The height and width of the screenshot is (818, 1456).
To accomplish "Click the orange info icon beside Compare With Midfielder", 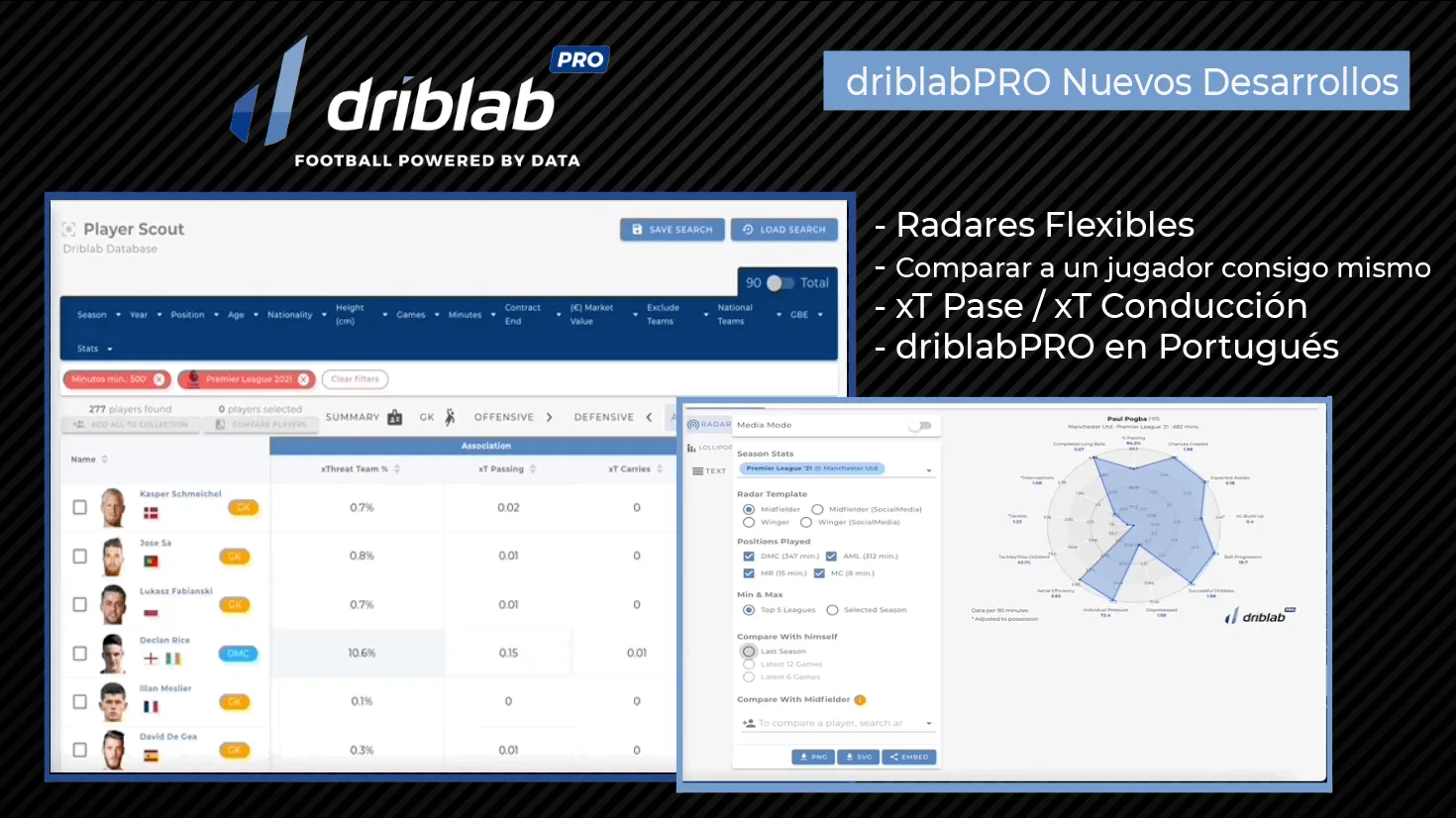I will 860,700.
